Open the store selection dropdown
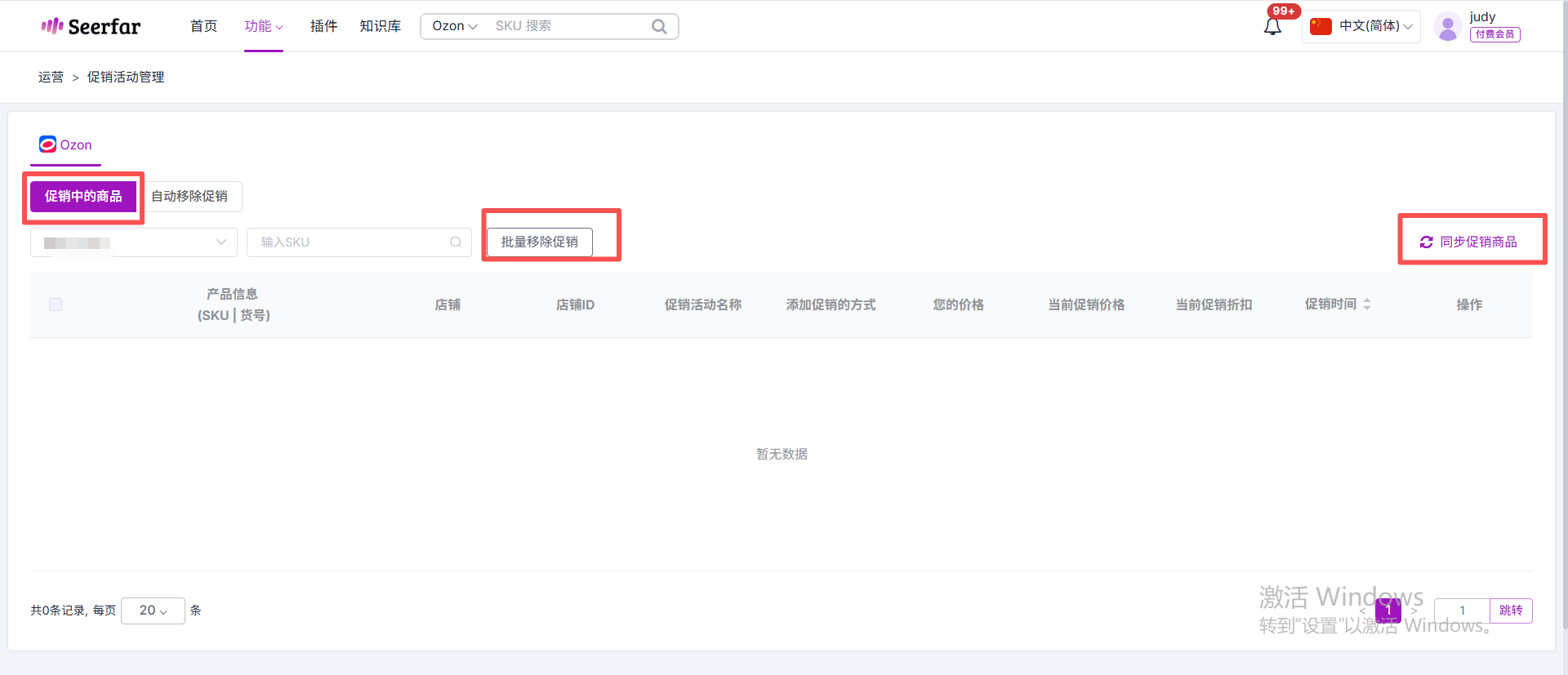This screenshot has height=675, width=1568. (x=134, y=242)
